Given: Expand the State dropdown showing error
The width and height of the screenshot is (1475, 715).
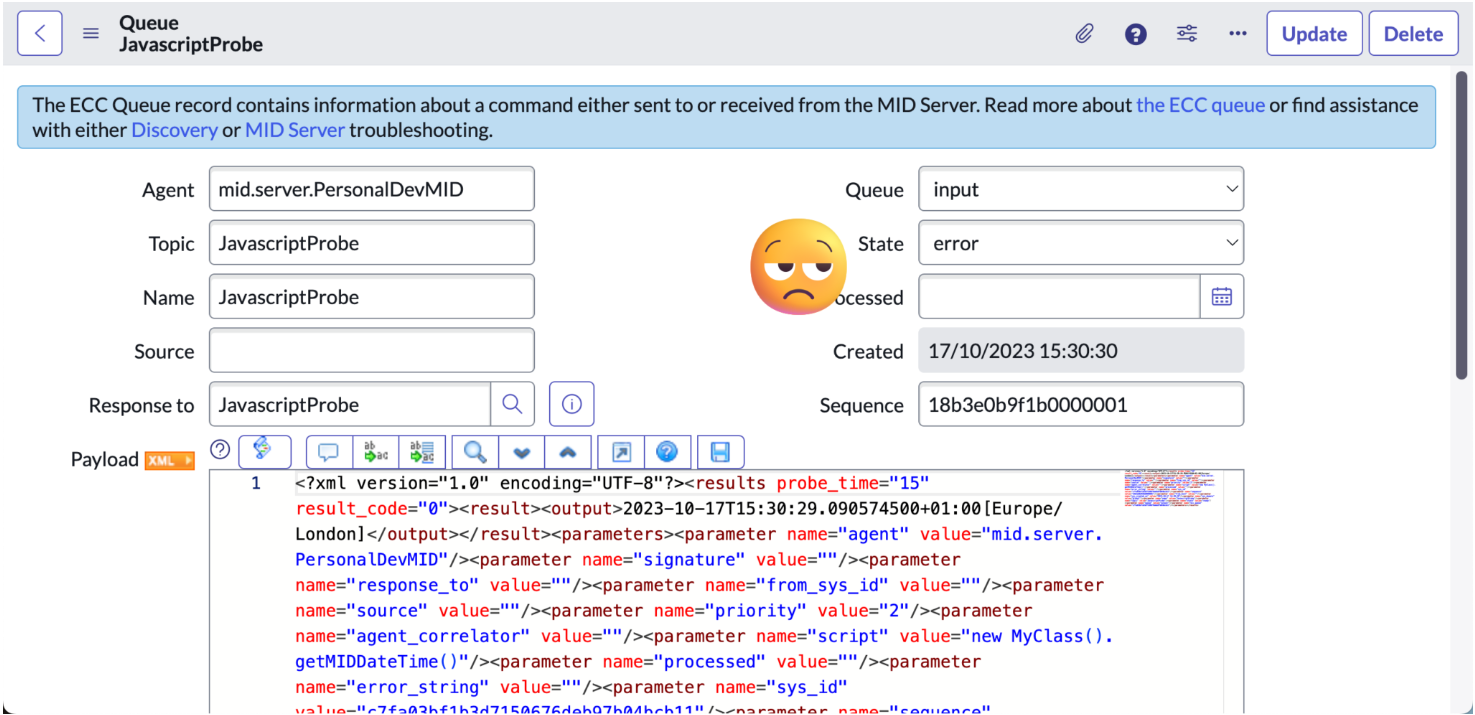Looking at the screenshot, I should pyautogui.click(x=1080, y=244).
